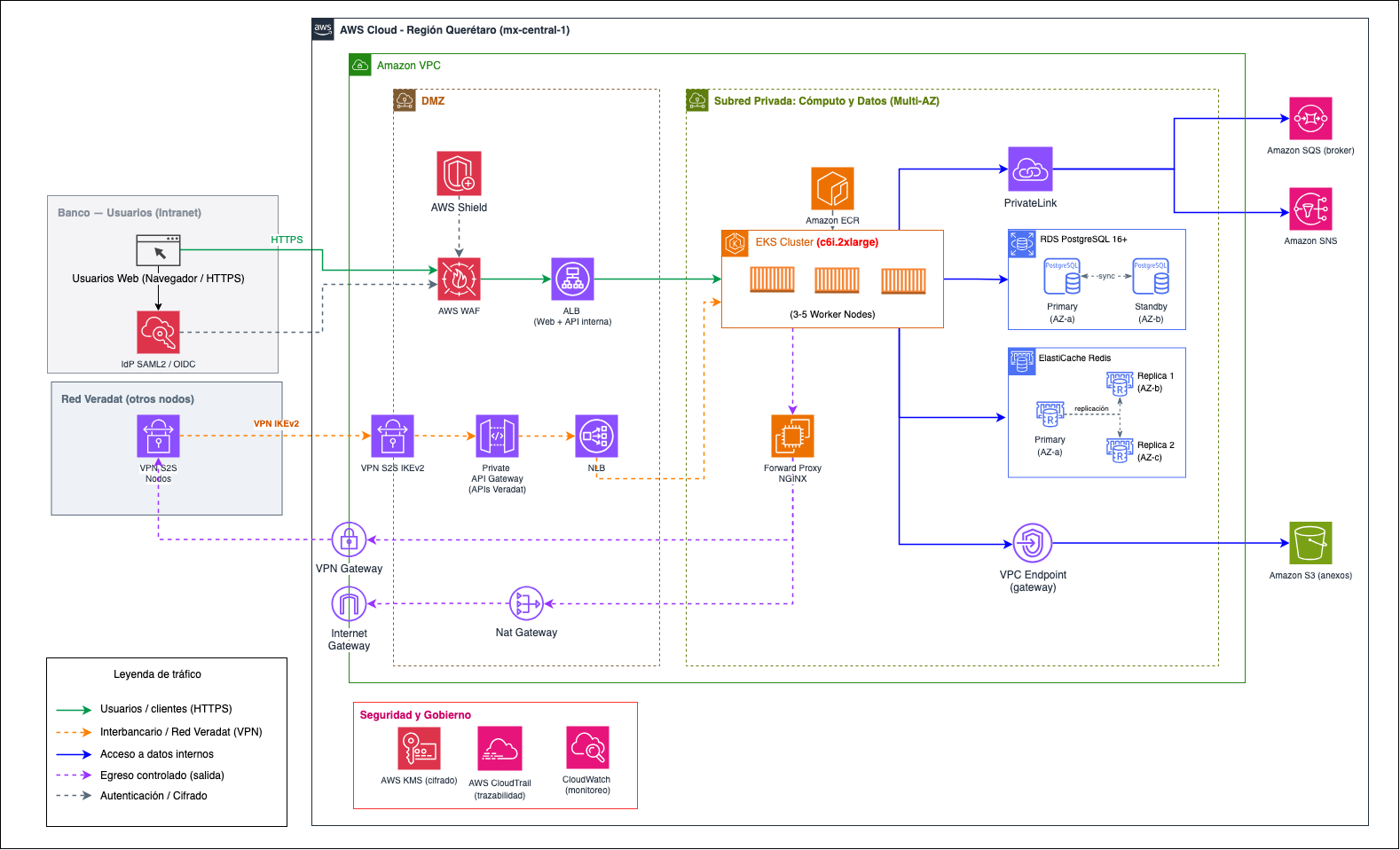Click the NLB icon
This screenshot has height=850, width=1400.
[x=596, y=437]
